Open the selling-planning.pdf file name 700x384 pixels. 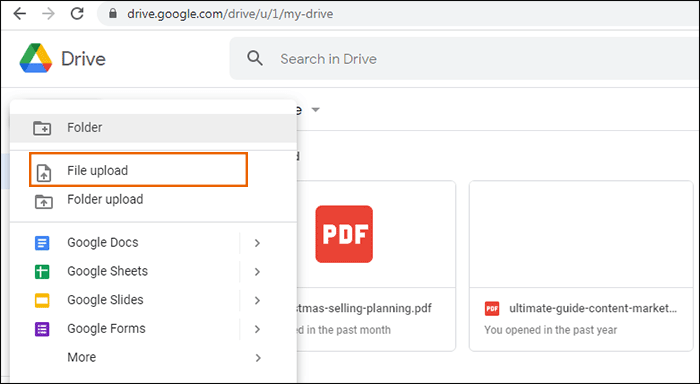click(x=364, y=308)
